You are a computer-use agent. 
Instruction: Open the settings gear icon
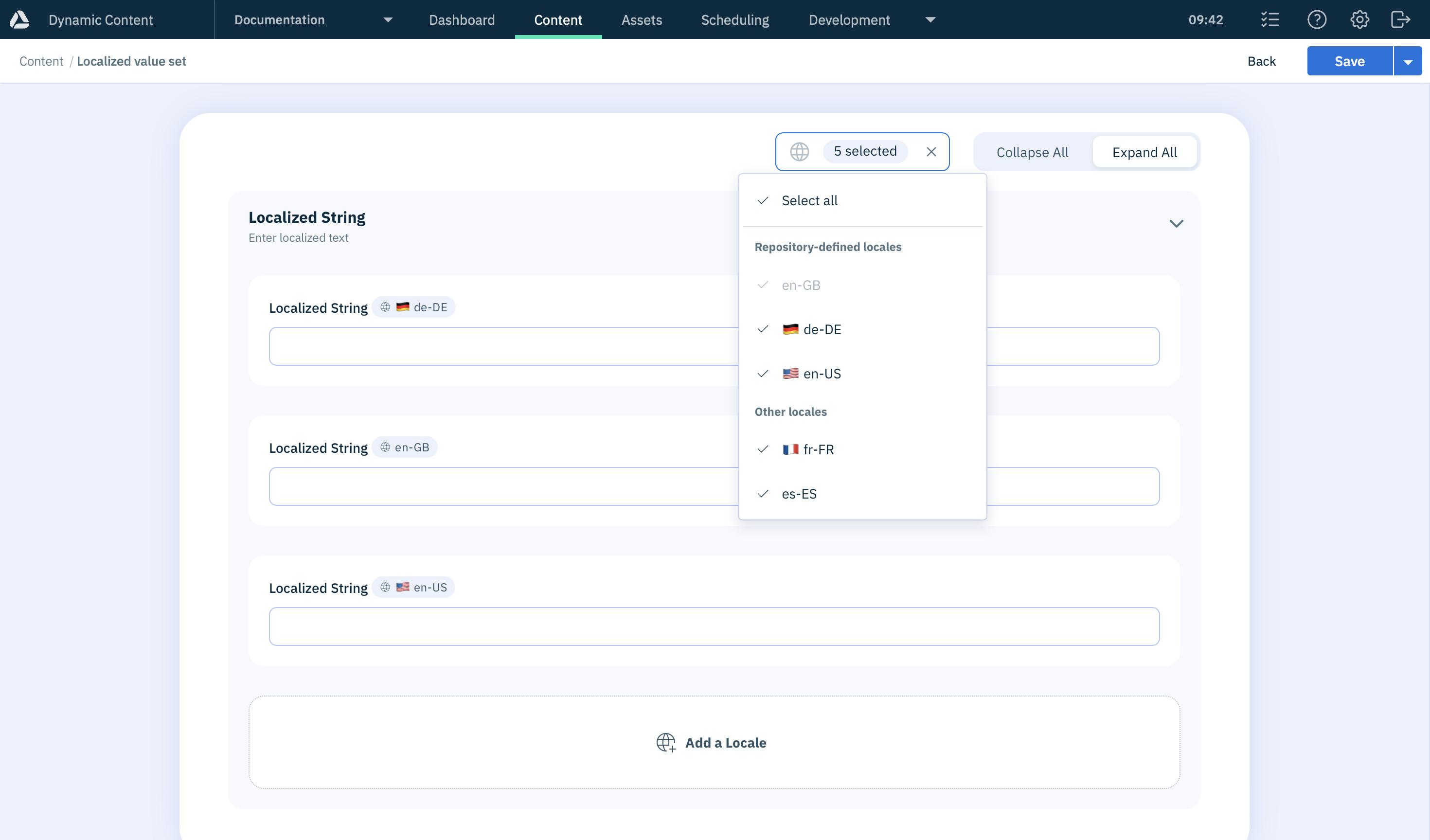click(x=1359, y=19)
